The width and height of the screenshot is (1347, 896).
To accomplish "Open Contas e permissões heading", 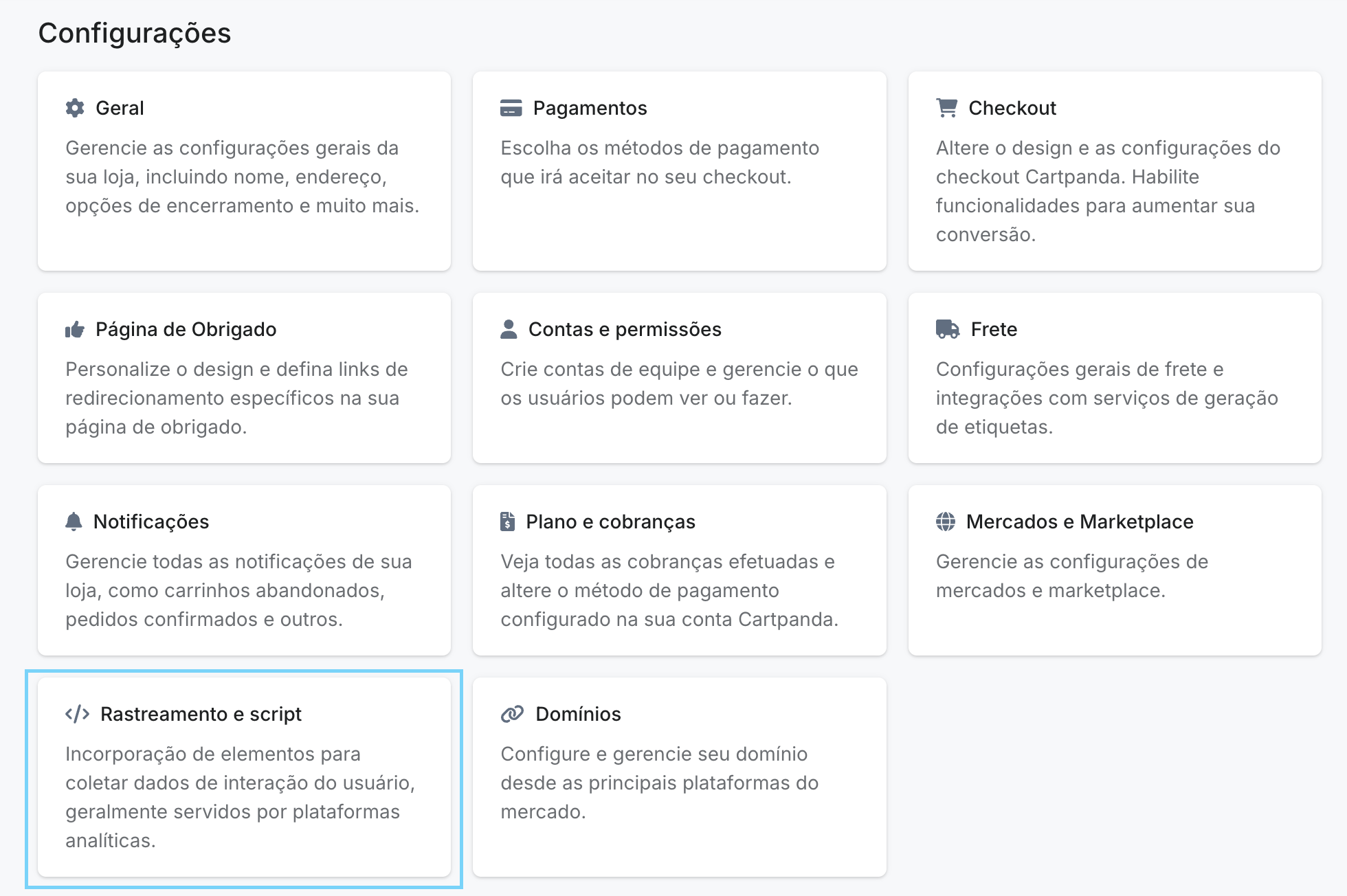I will pyautogui.click(x=625, y=329).
